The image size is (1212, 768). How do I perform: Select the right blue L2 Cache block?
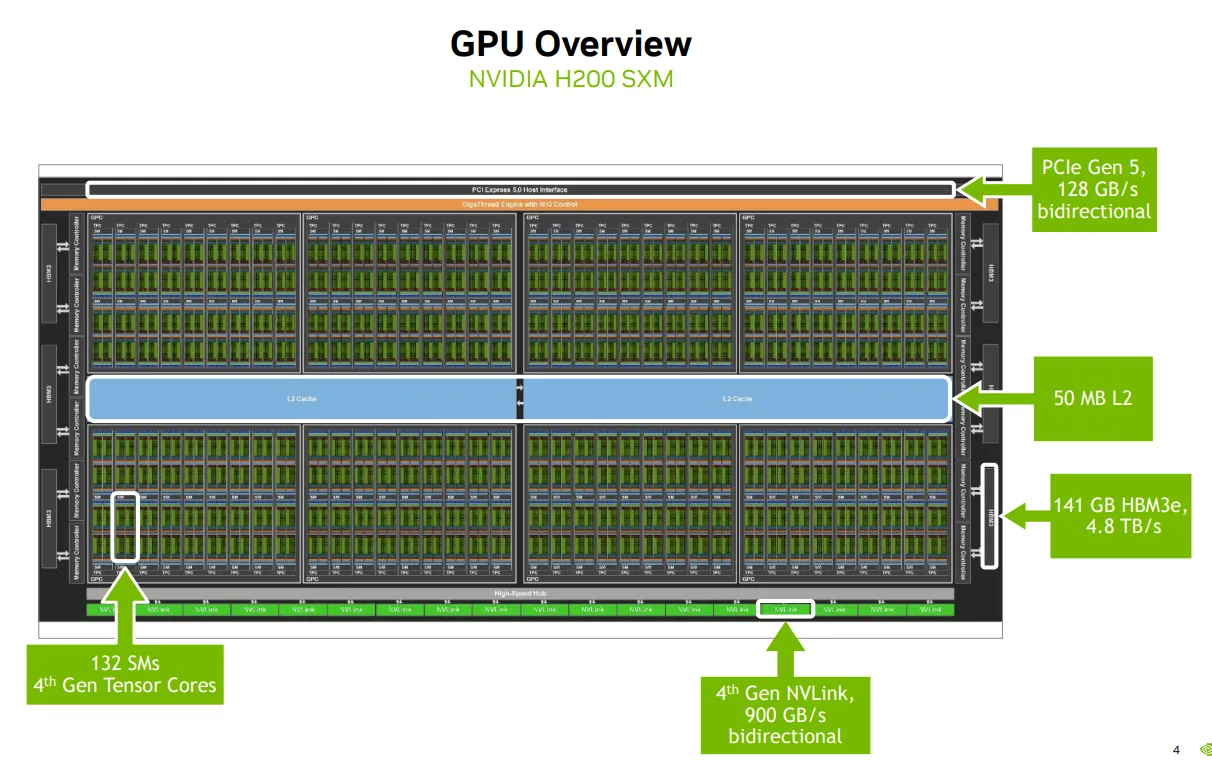(x=736, y=399)
